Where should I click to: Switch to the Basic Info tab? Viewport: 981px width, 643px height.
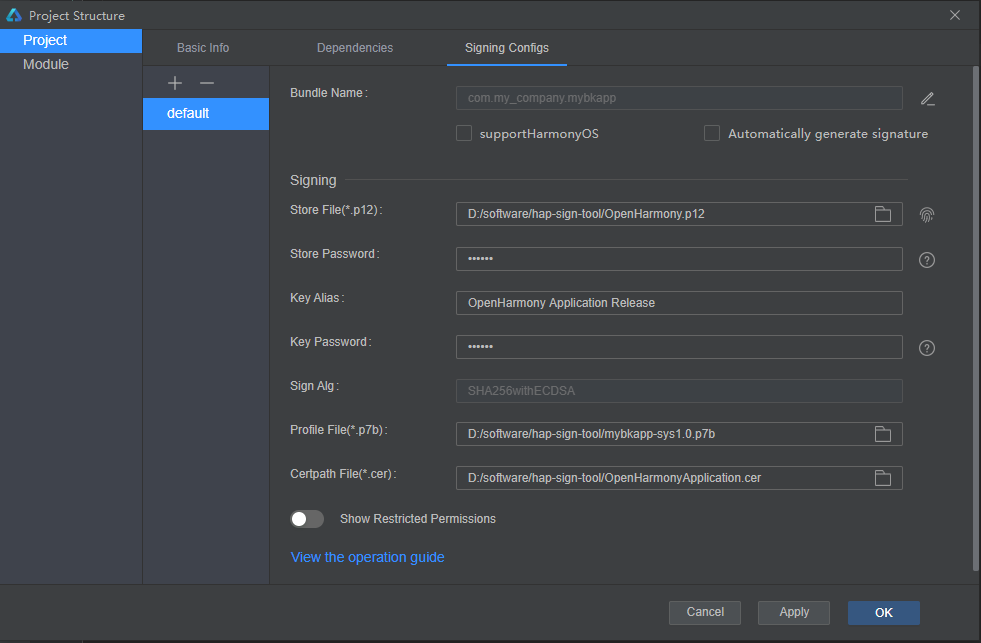(202, 47)
